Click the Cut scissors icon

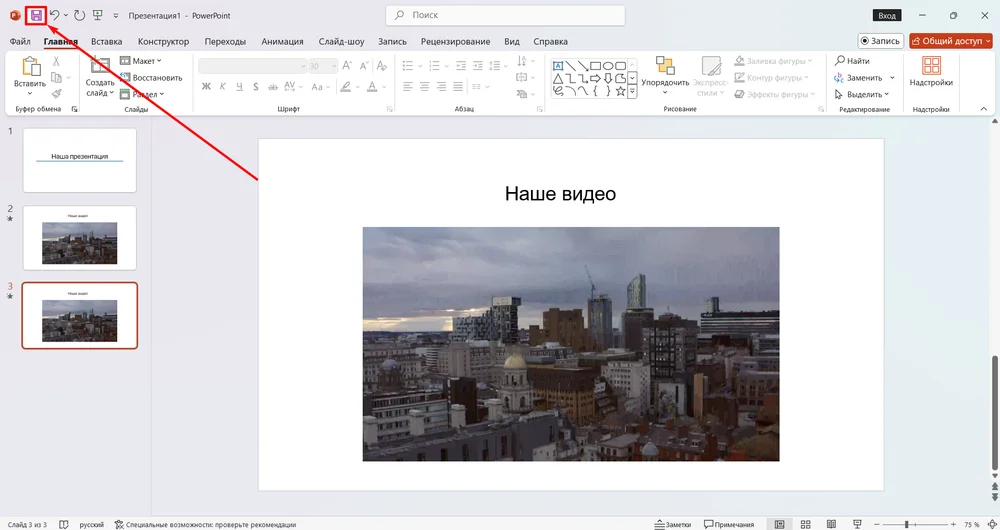tap(56, 62)
